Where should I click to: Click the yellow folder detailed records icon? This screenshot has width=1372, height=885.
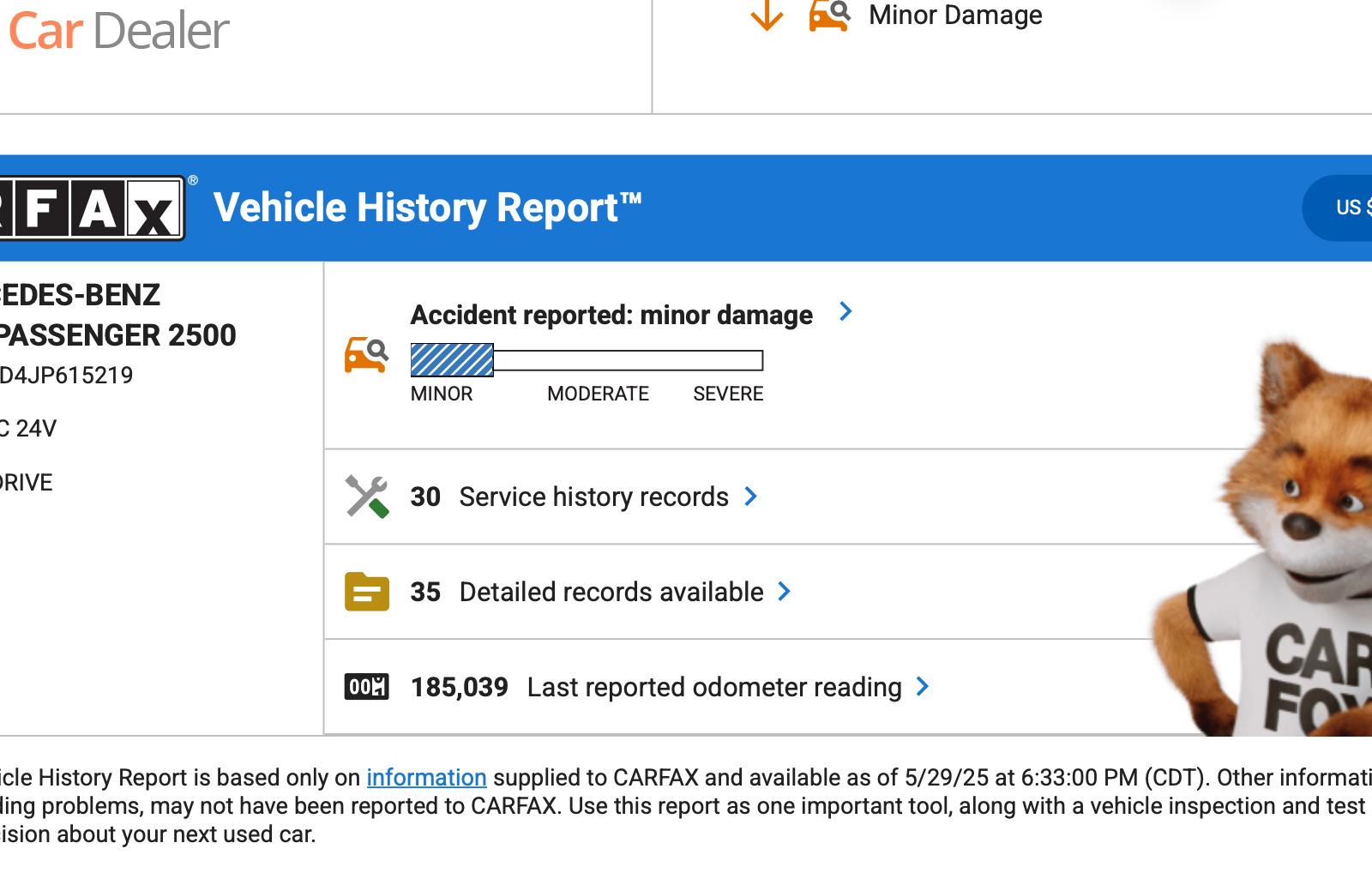366,592
